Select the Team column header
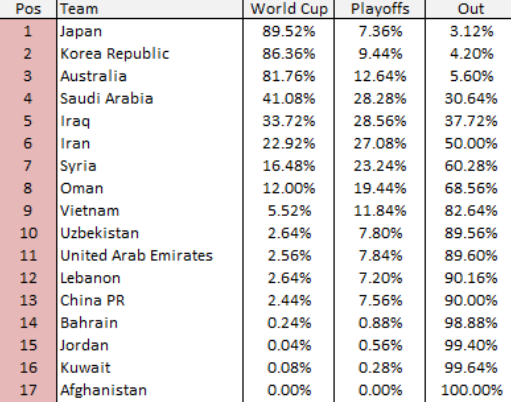Viewport: 511px width, 402px height. [150, 9]
